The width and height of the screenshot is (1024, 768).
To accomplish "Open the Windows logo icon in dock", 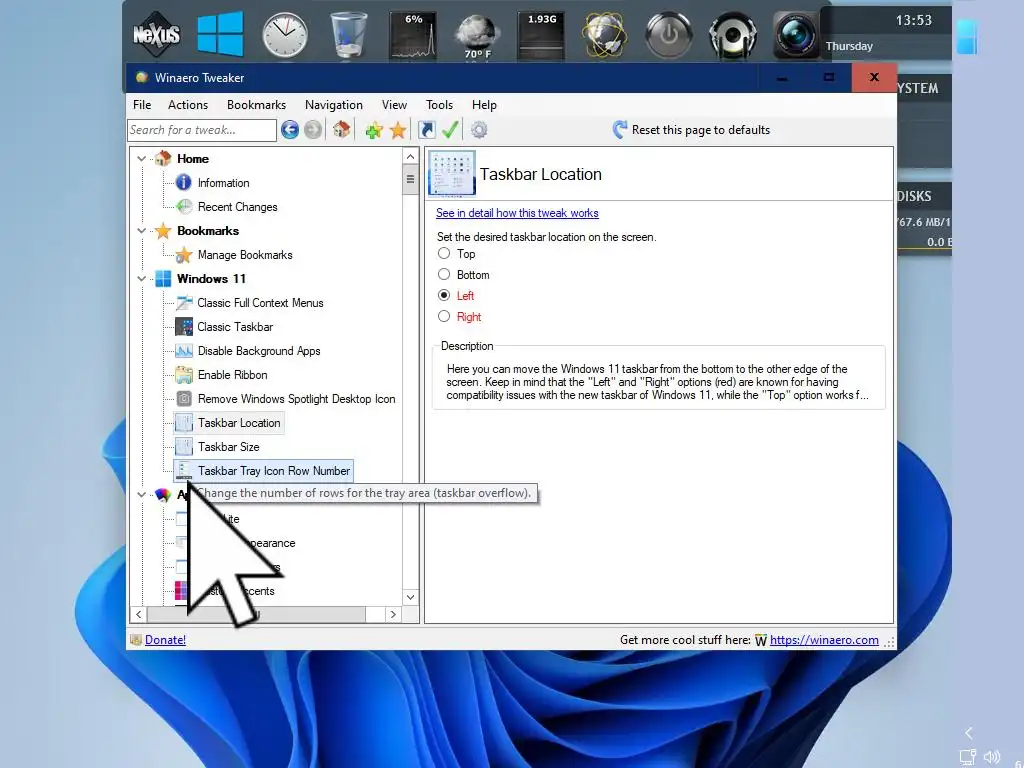I will pyautogui.click(x=220, y=33).
